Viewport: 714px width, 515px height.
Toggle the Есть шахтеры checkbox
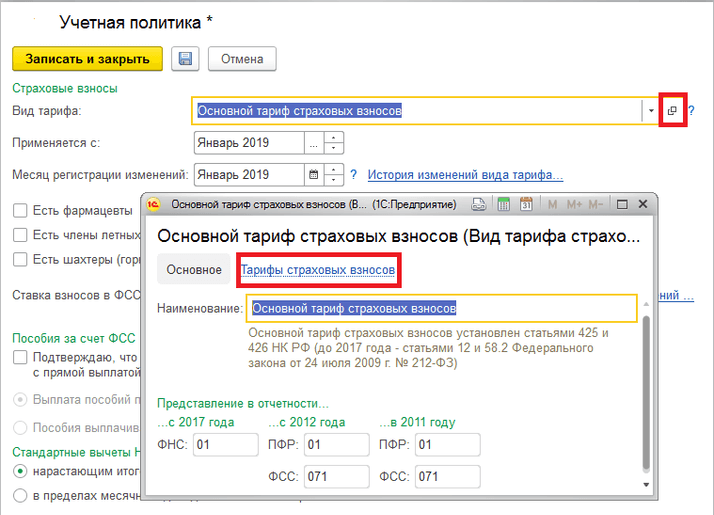(x=19, y=260)
